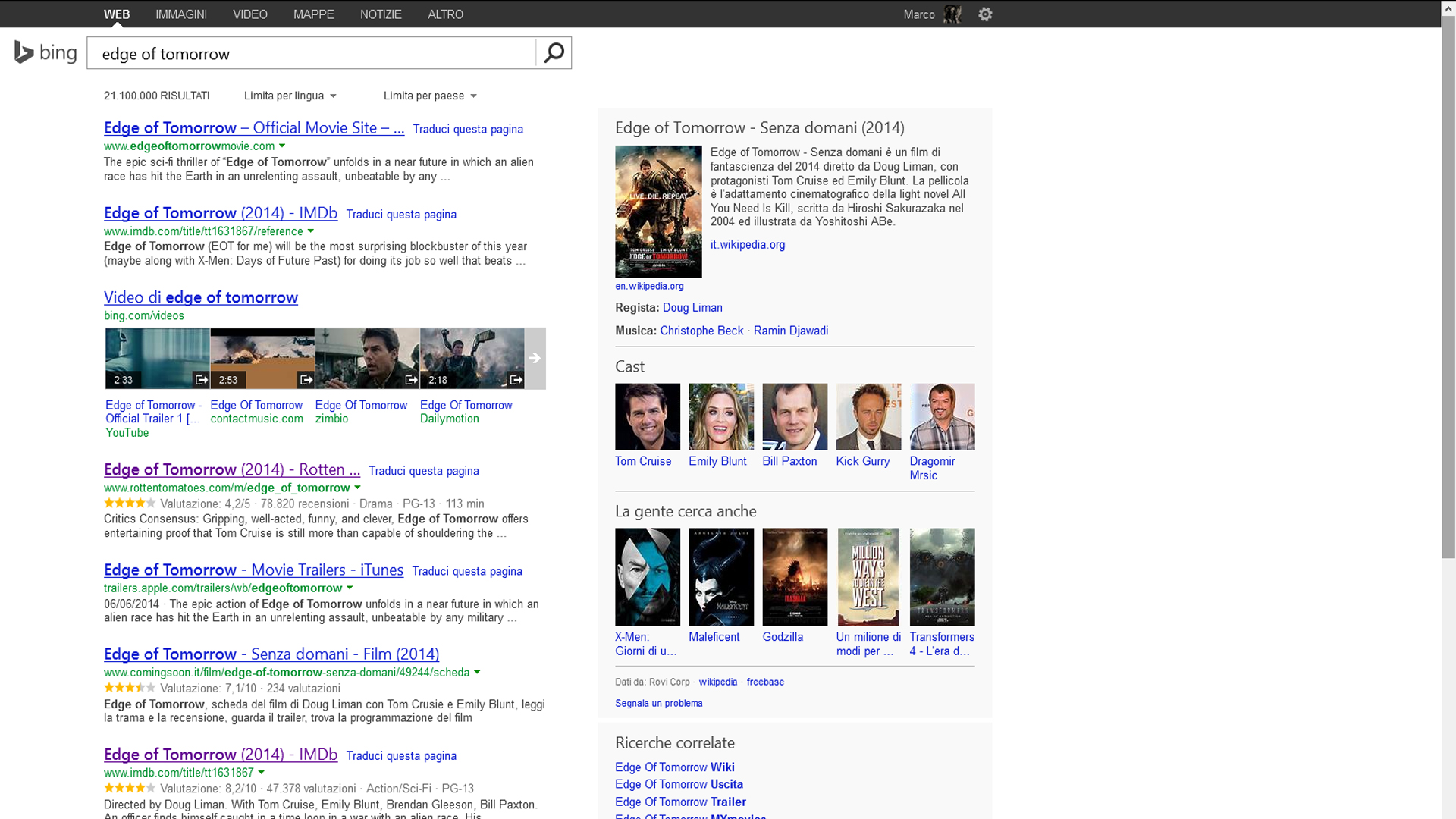Click the search magnifier icon
The width and height of the screenshot is (1456, 819).
554,53
